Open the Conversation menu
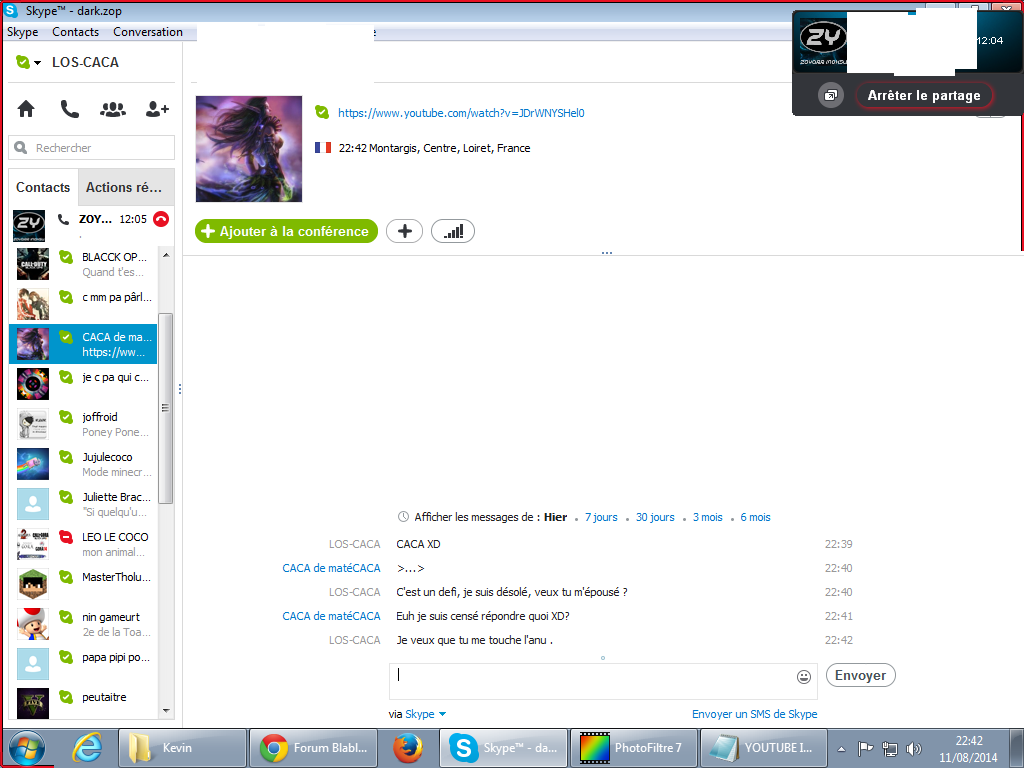Image resolution: width=1024 pixels, height=768 pixels. click(148, 32)
